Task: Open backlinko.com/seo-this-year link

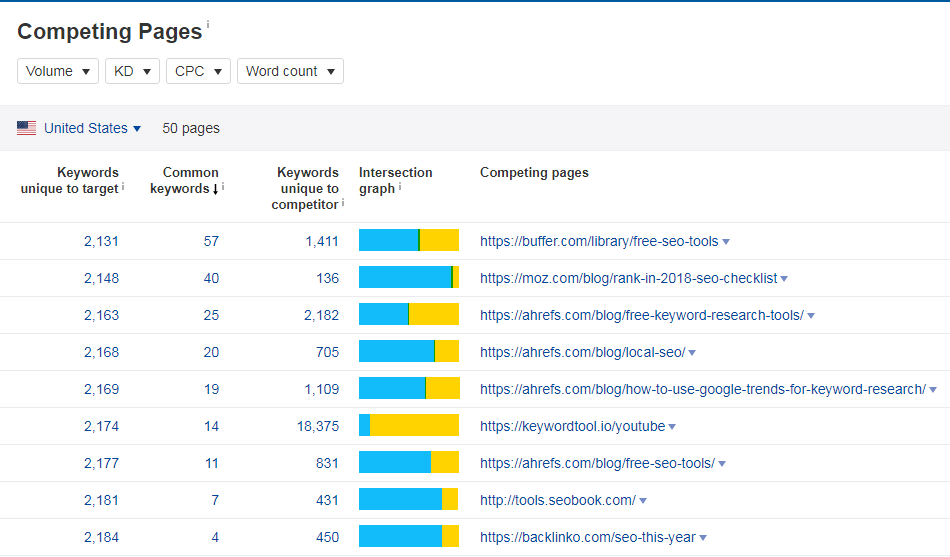Action: point(588,537)
